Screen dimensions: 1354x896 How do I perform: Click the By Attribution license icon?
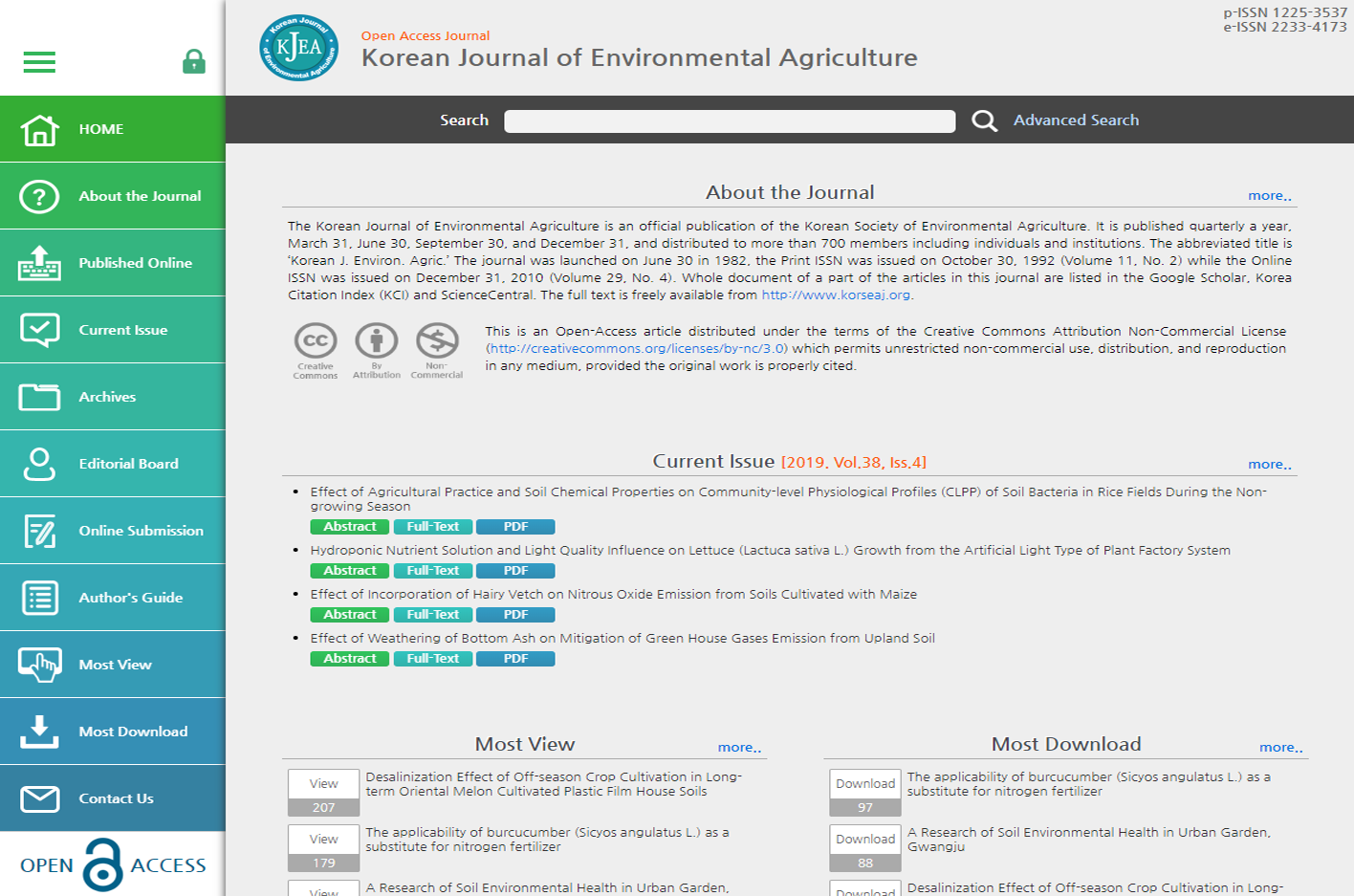pos(376,341)
